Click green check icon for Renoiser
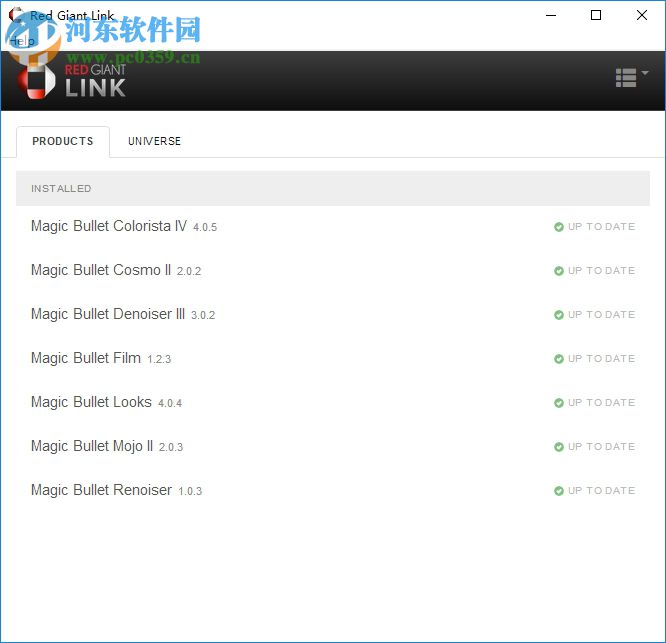 [x=559, y=491]
